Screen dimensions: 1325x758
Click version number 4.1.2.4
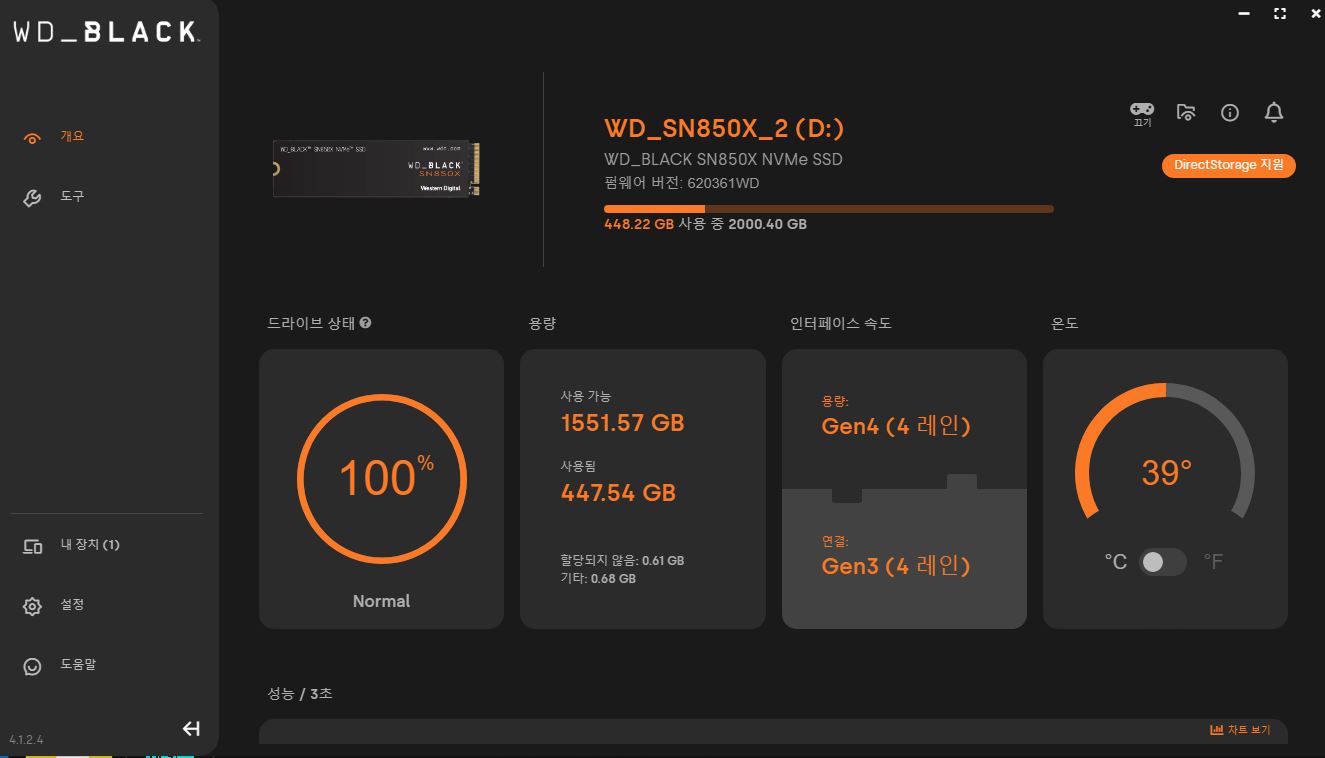[x=26, y=740]
